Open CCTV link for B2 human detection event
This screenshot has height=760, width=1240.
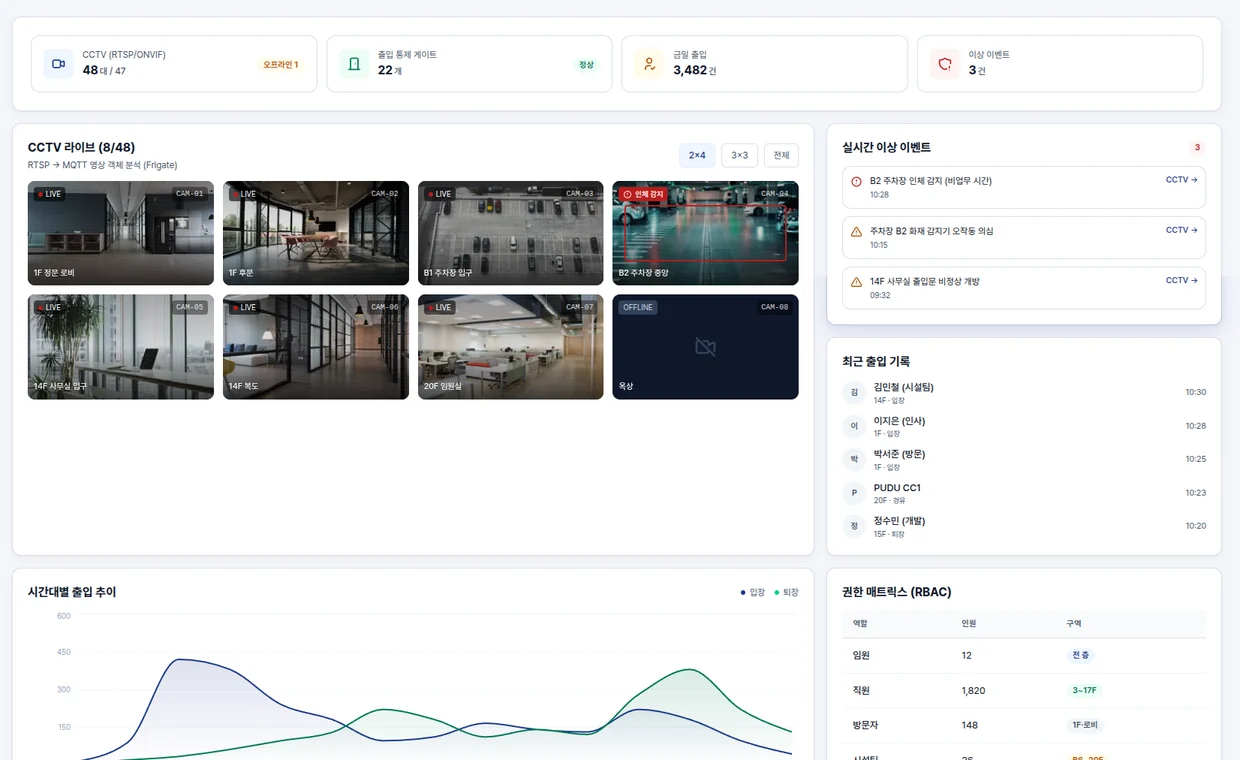click(1181, 180)
